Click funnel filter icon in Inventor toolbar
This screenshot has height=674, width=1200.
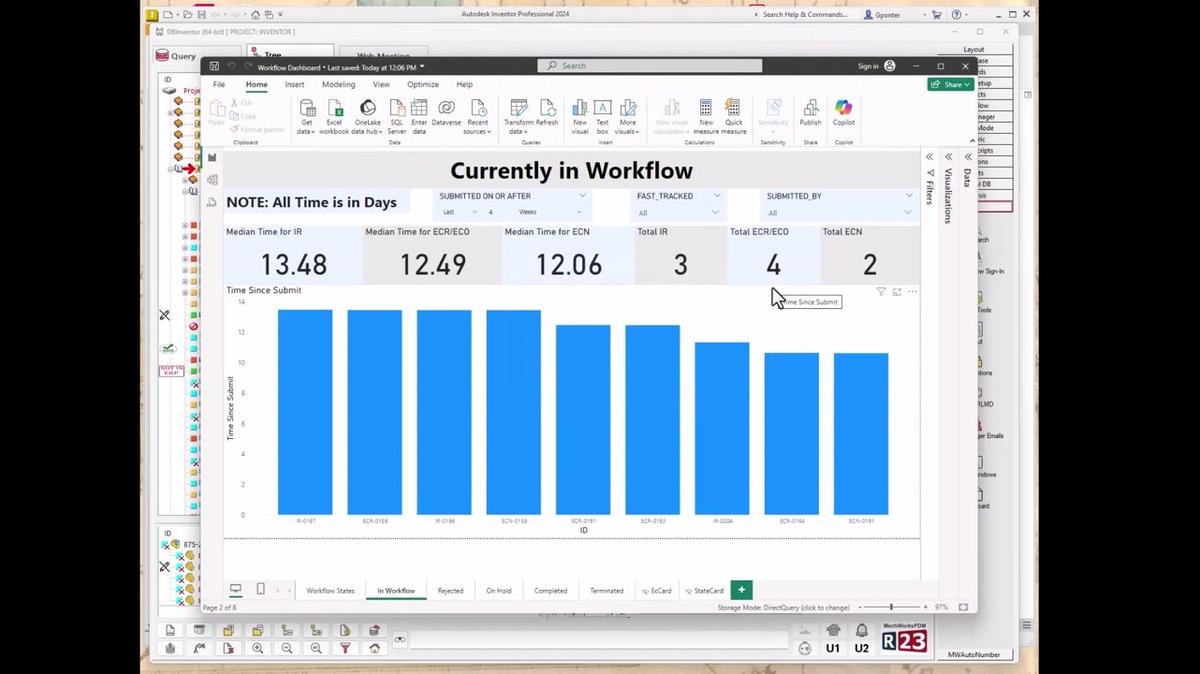(x=345, y=648)
